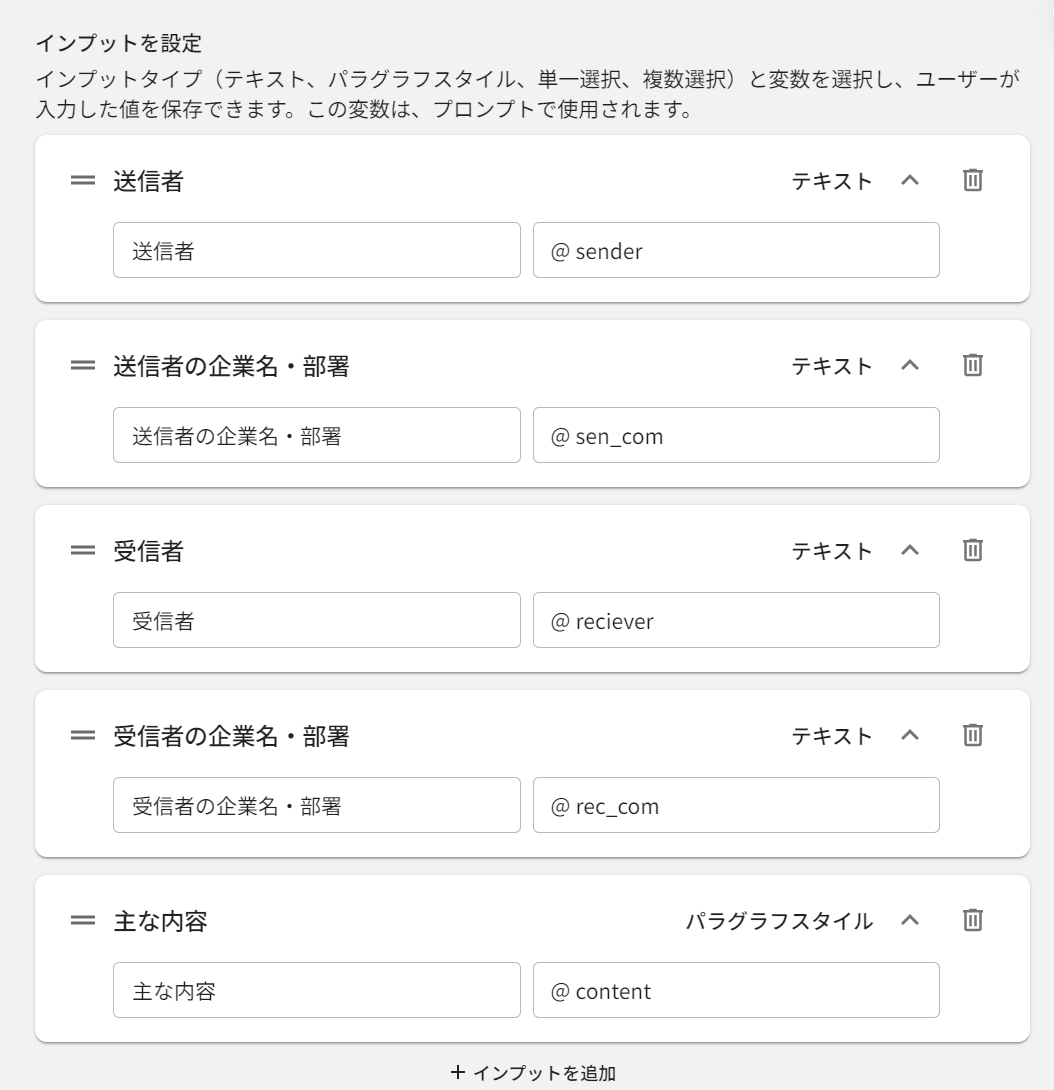
Task: Open テキスト type dropdown for 受信者の企業名・部署
Action: pos(832,736)
